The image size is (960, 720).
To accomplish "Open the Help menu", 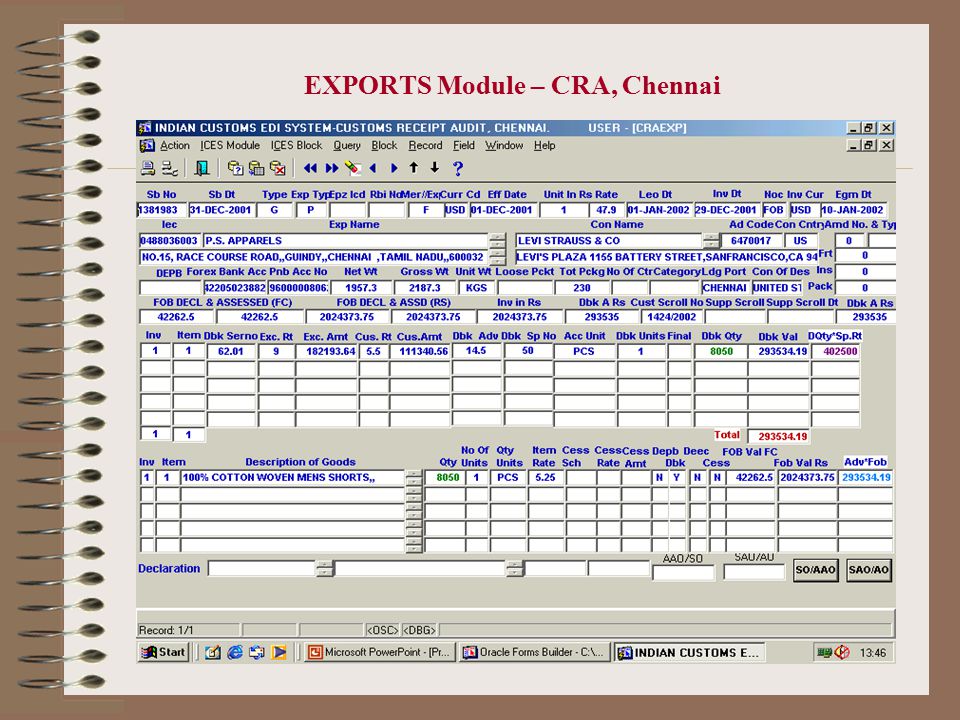I will point(544,146).
